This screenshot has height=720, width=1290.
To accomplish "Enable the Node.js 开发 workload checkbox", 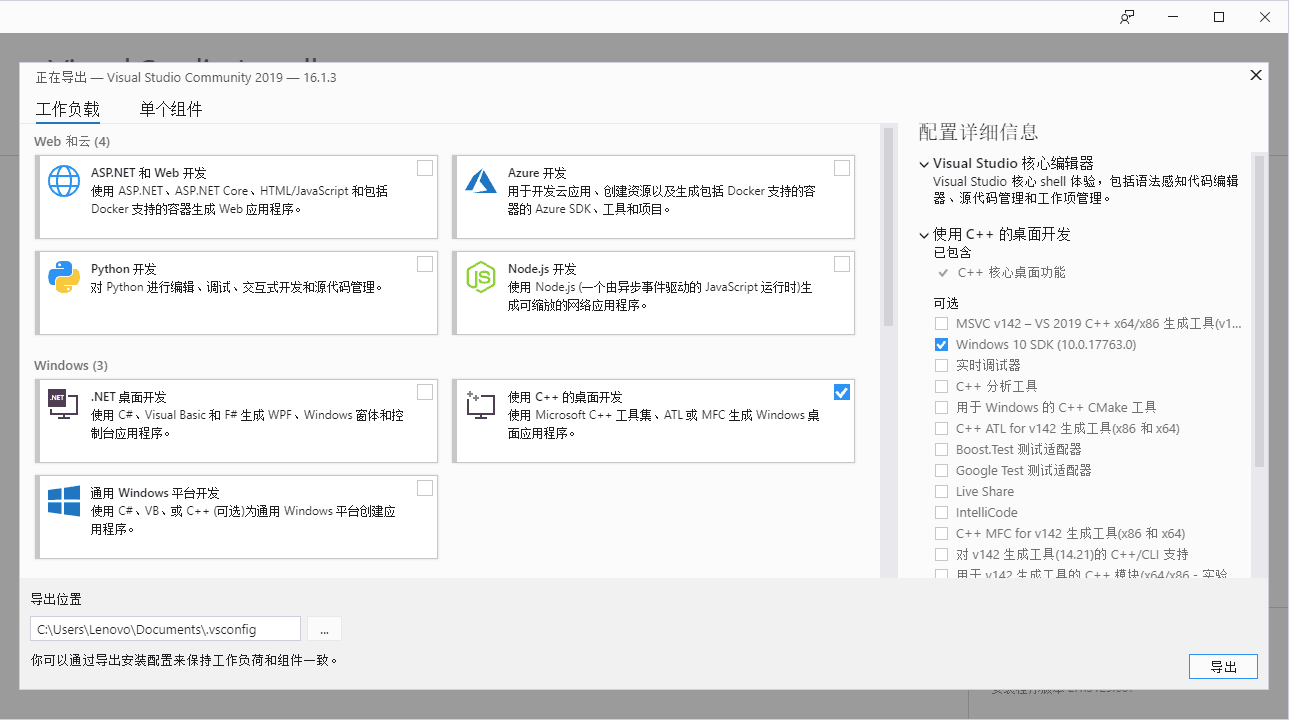I will 842,264.
